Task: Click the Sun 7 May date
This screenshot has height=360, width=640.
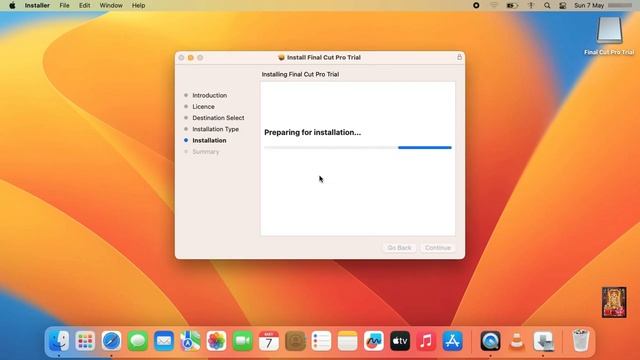Action: click(x=589, y=5)
